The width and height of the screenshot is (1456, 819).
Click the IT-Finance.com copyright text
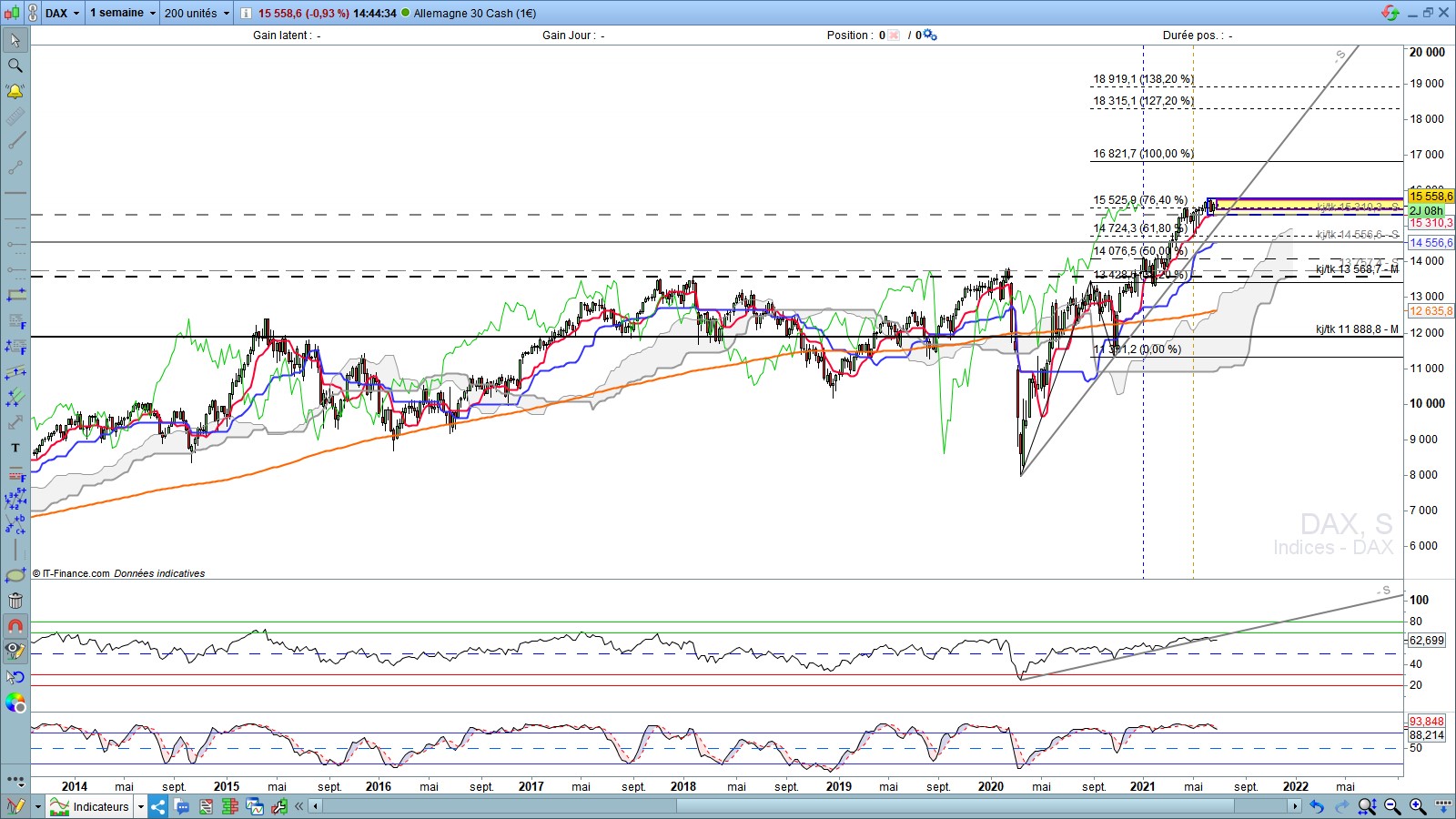pyautogui.click(x=118, y=573)
